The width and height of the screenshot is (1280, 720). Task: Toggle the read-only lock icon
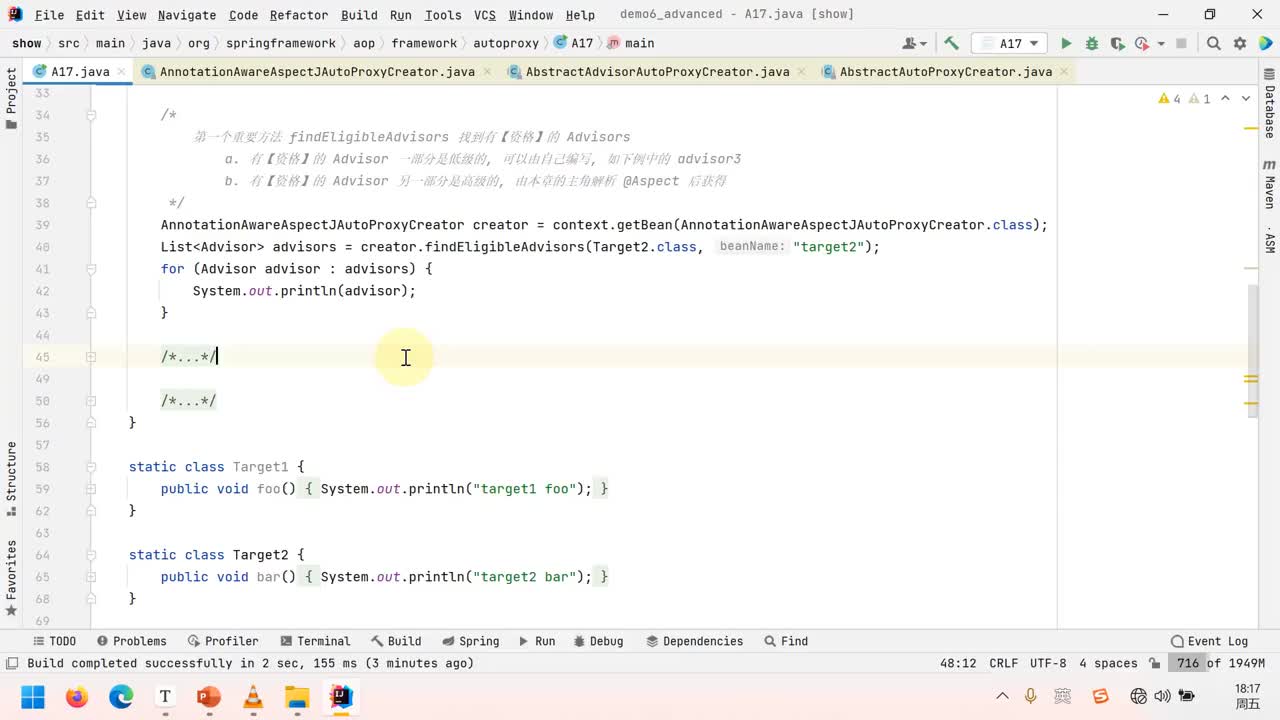[x=1155, y=663]
